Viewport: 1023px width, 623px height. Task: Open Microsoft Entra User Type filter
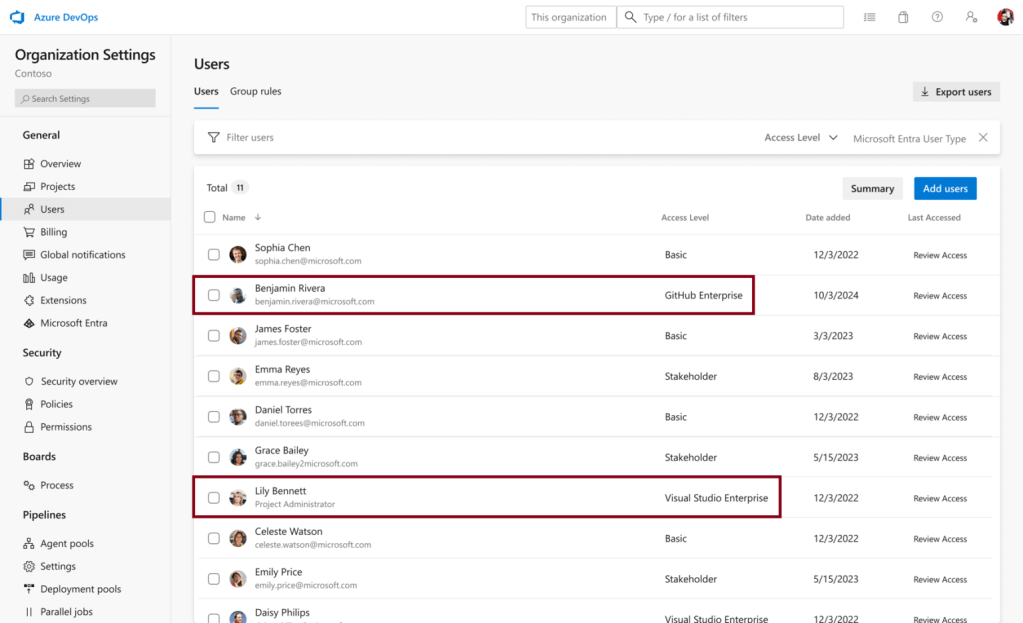pos(909,139)
